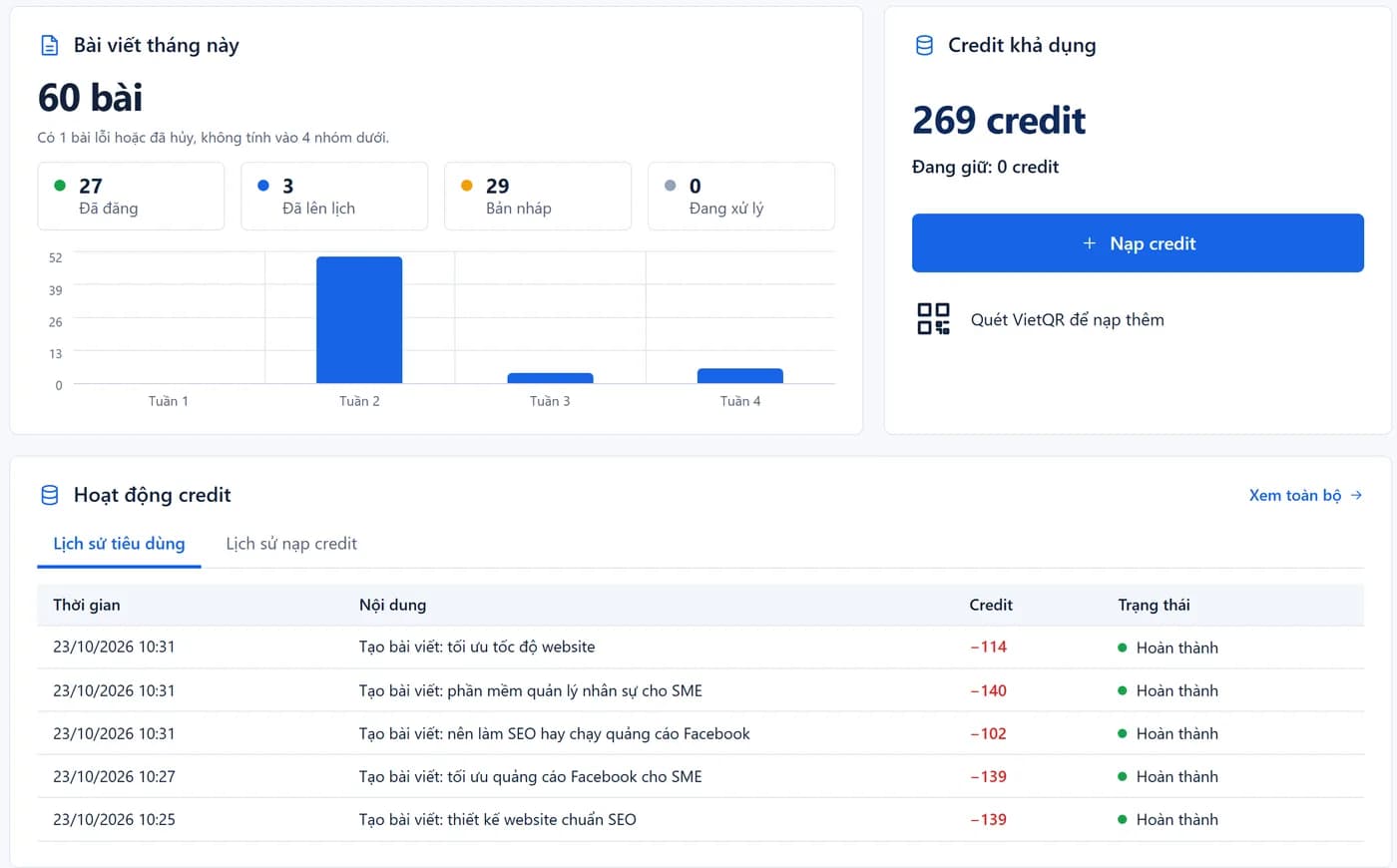
Task: Click the Nạp credit button
Action: click(x=1138, y=242)
